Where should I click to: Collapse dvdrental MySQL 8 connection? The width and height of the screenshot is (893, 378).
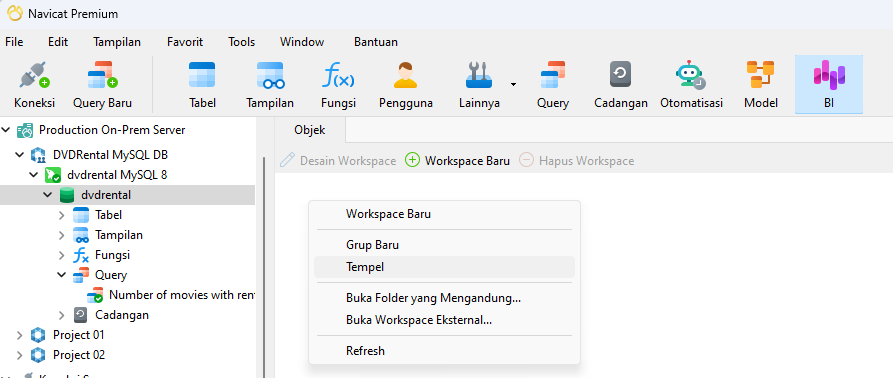click(x=34, y=175)
